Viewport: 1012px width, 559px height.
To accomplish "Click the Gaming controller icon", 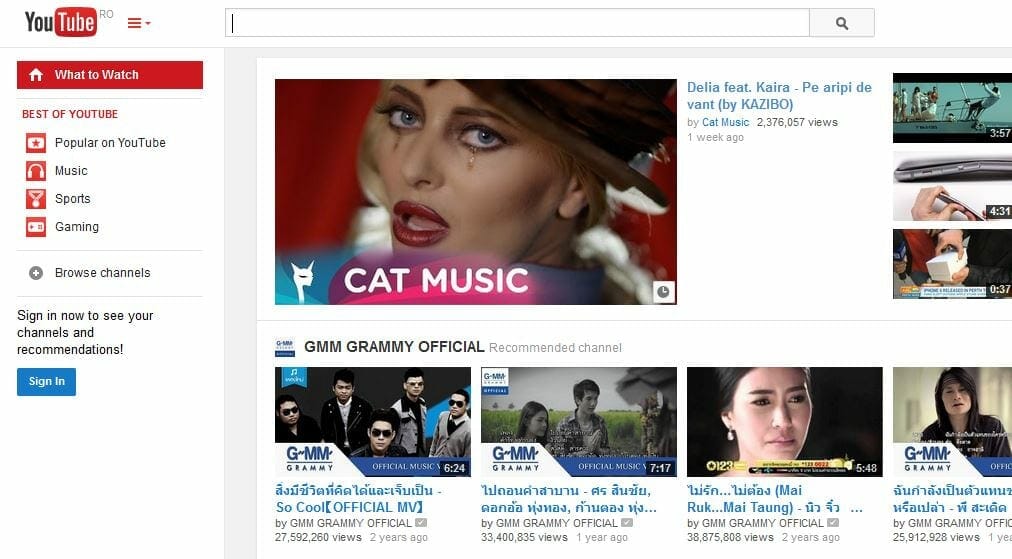I will pos(36,227).
